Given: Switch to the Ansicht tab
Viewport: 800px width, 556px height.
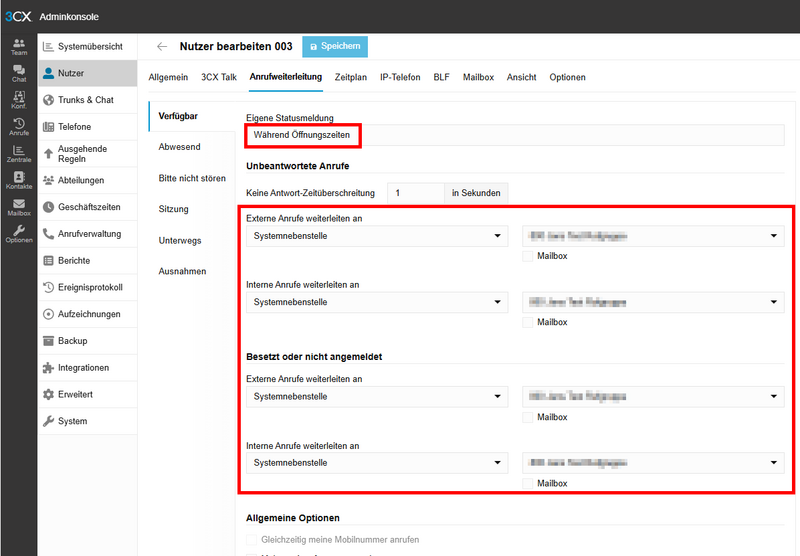Looking at the screenshot, I should point(521,78).
